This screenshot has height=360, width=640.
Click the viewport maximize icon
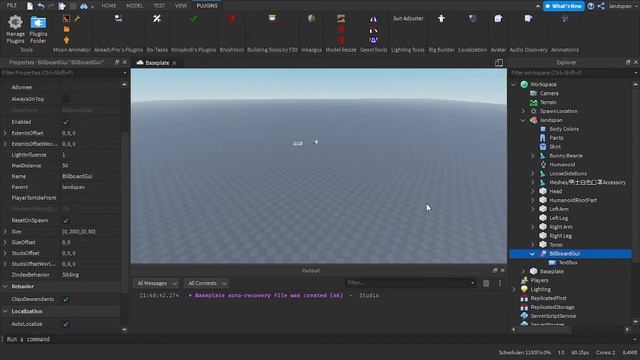499,62
